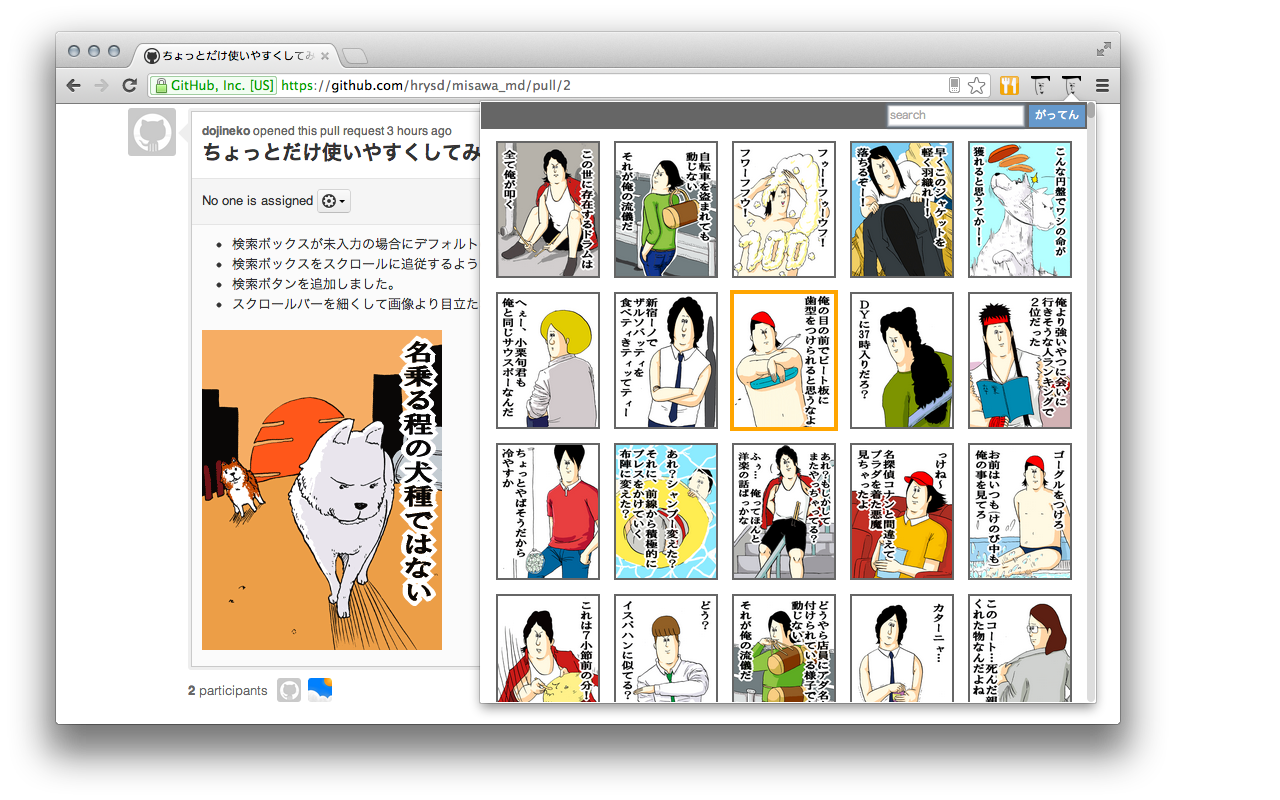Select the シャンプー変えた panel
The height and width of the screenshot is (800, 1280).
[x=666, y=511]
